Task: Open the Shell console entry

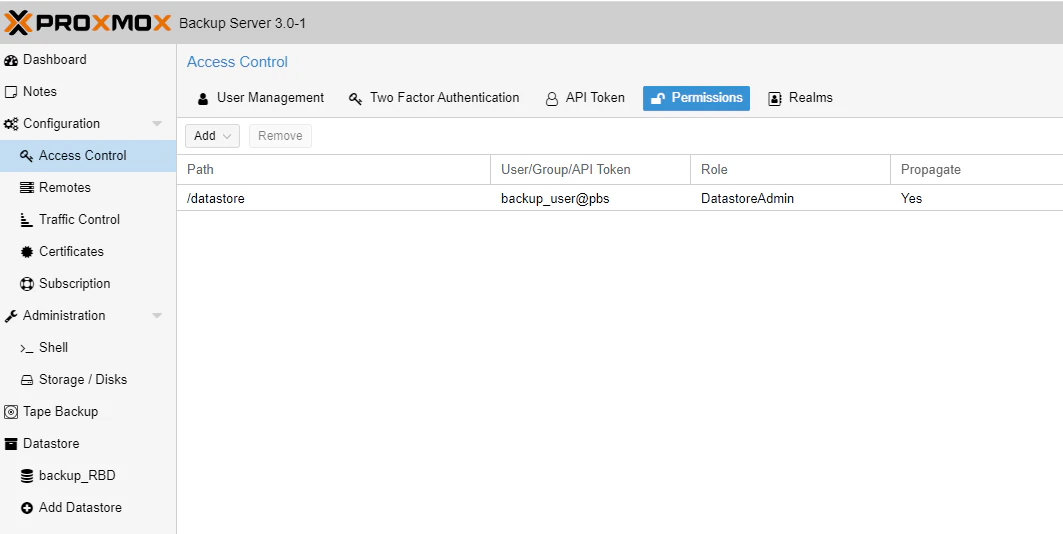Action: pos(88,347)
